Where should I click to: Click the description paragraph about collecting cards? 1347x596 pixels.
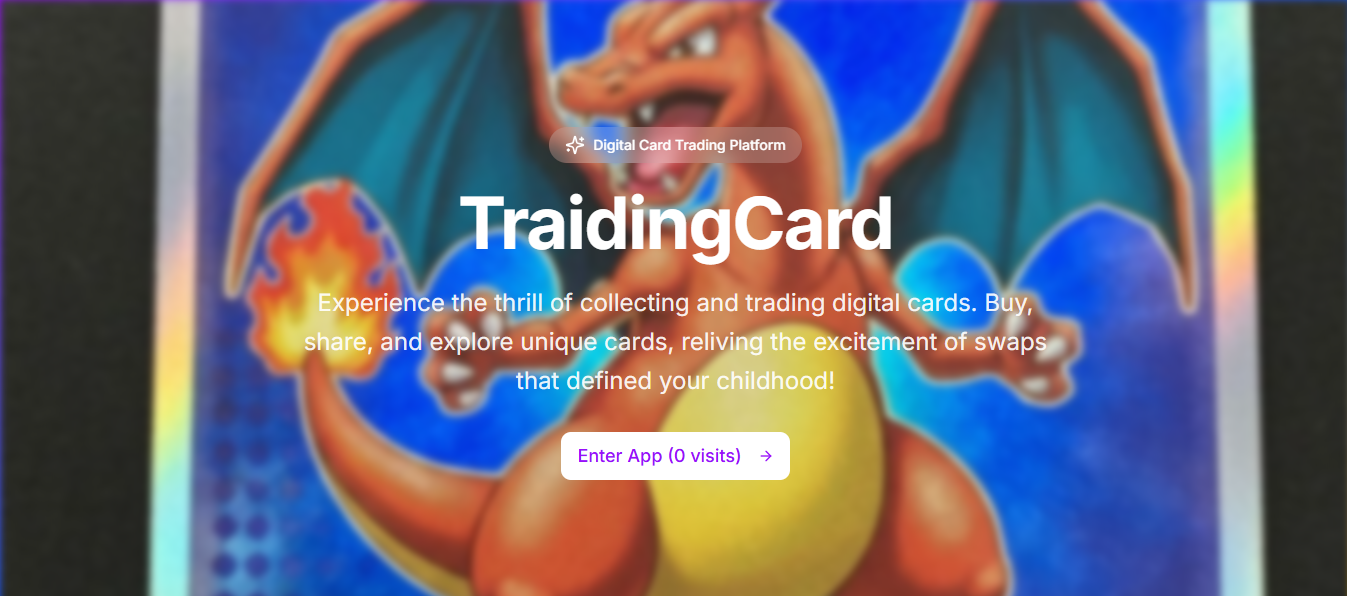coord(675,342)
